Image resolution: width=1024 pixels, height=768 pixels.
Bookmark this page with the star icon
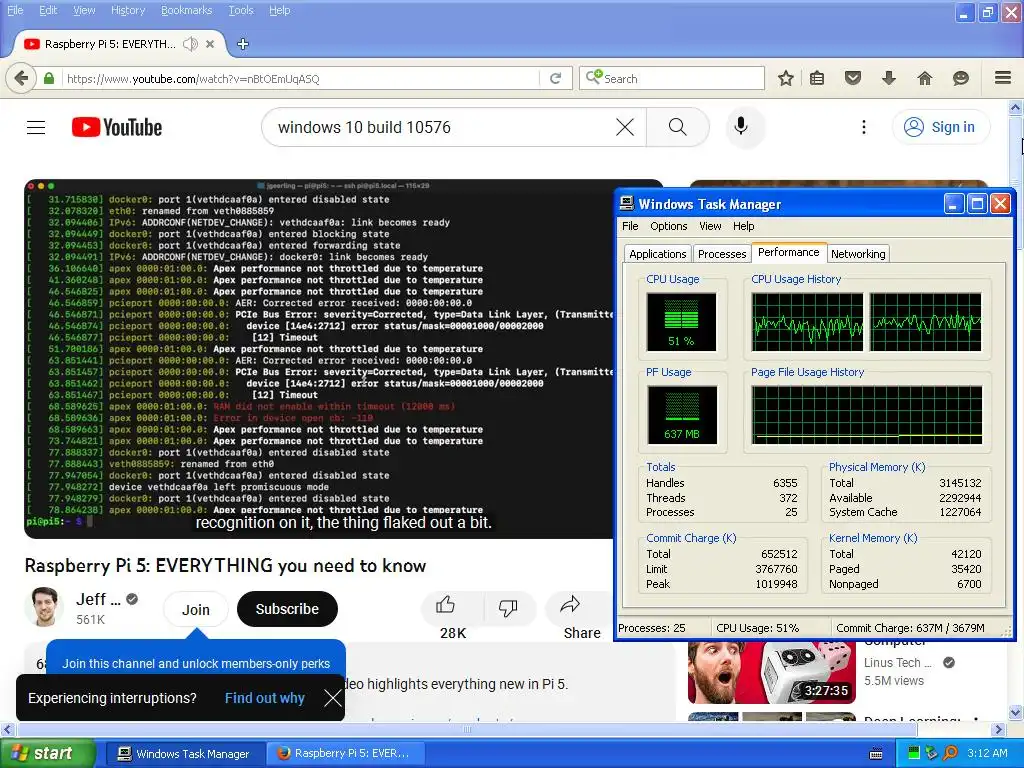coord(786,78)
